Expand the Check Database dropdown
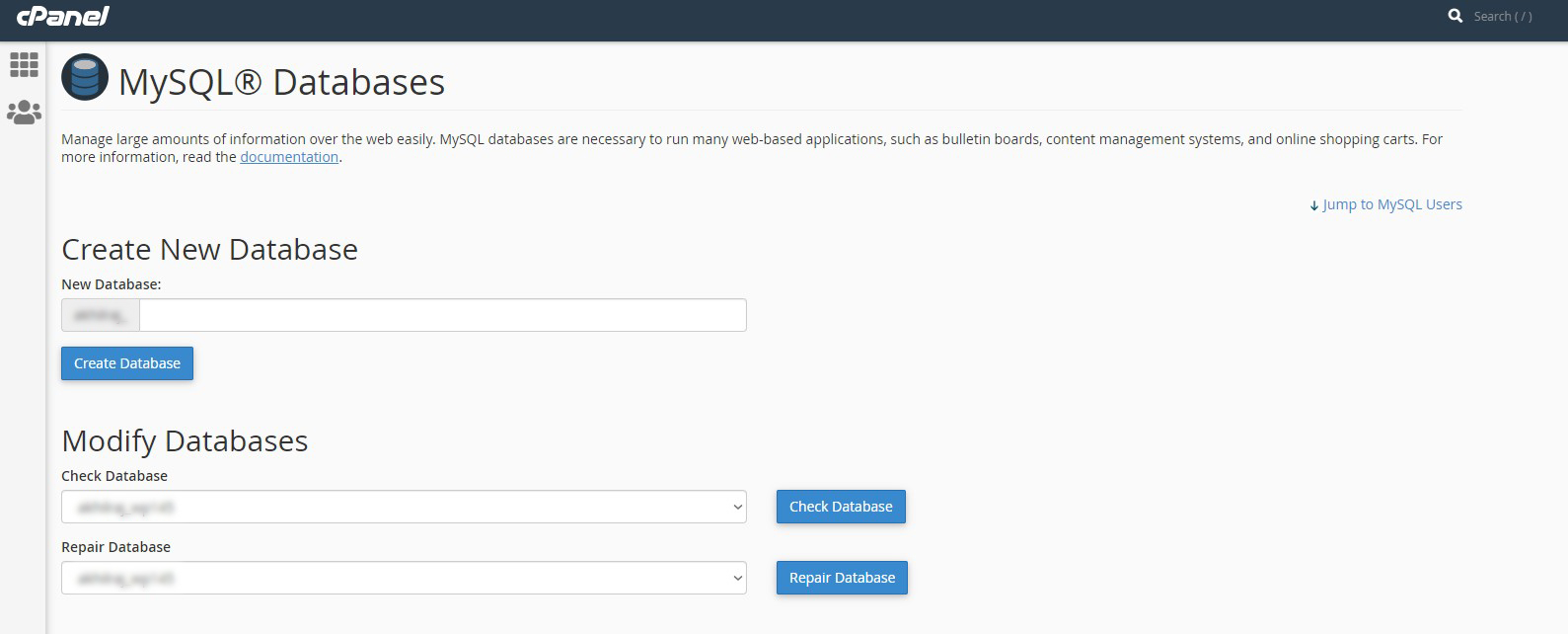The width and height of the screenshot is (1568, 634). point(404,507)
